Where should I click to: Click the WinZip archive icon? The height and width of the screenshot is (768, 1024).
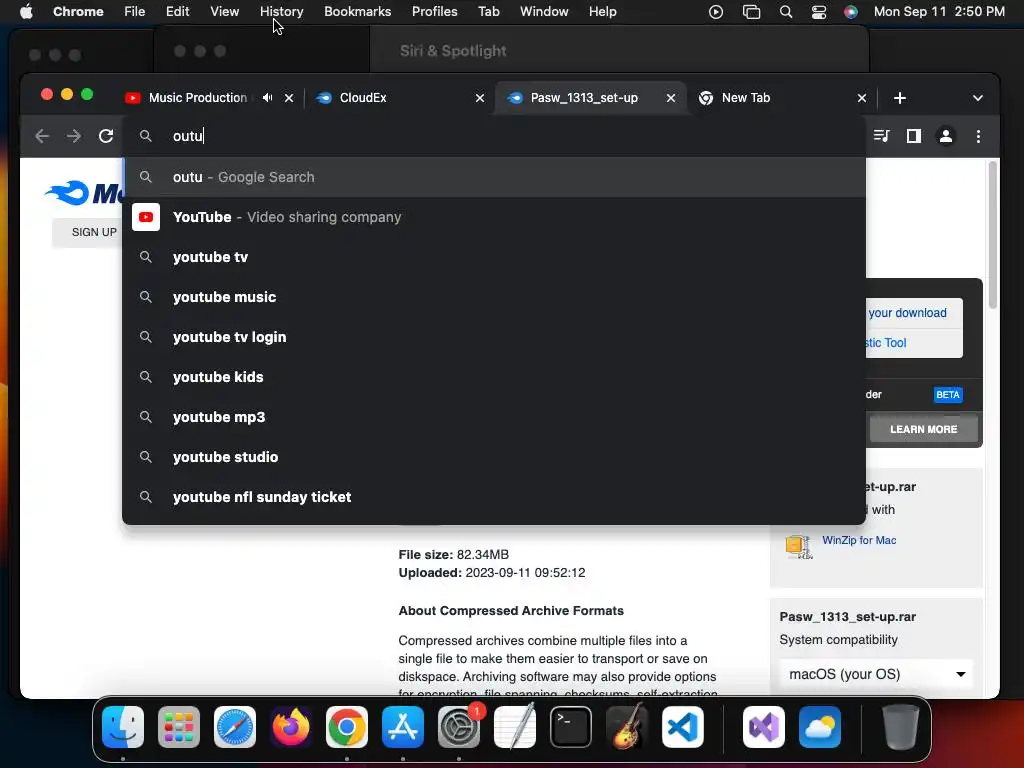click(x=799, y=546)
